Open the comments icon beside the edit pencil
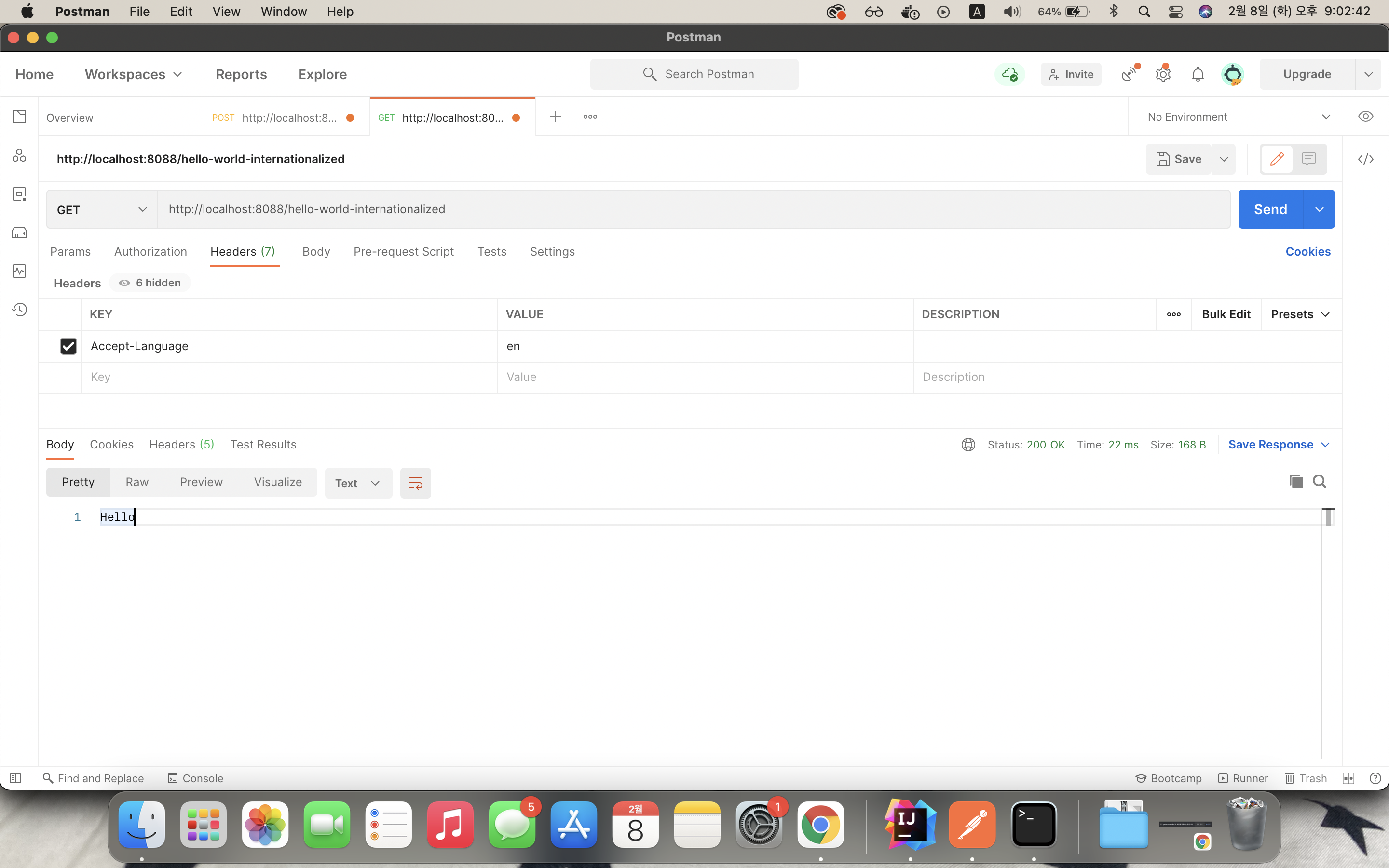The width and height of the screenshot is (1389, 868). pos(1308,159)
